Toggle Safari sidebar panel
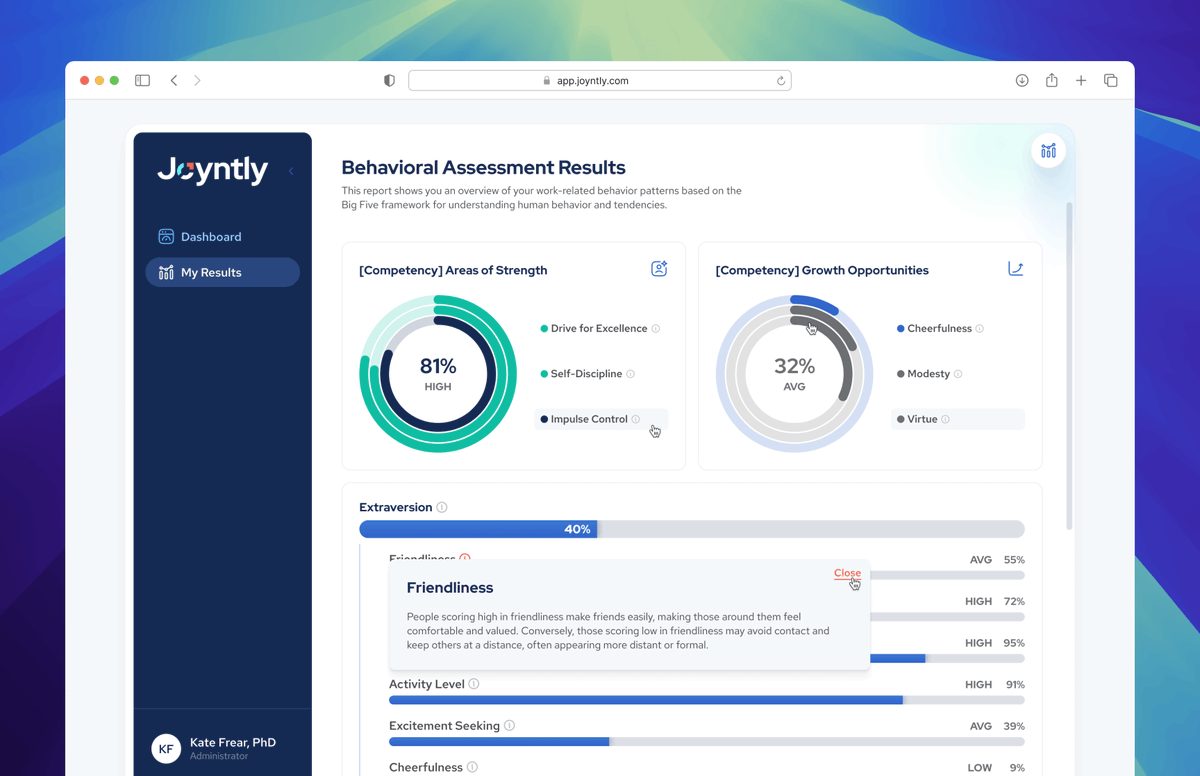The width and height of the screenshot is (1200, 776). pos(143,81)
